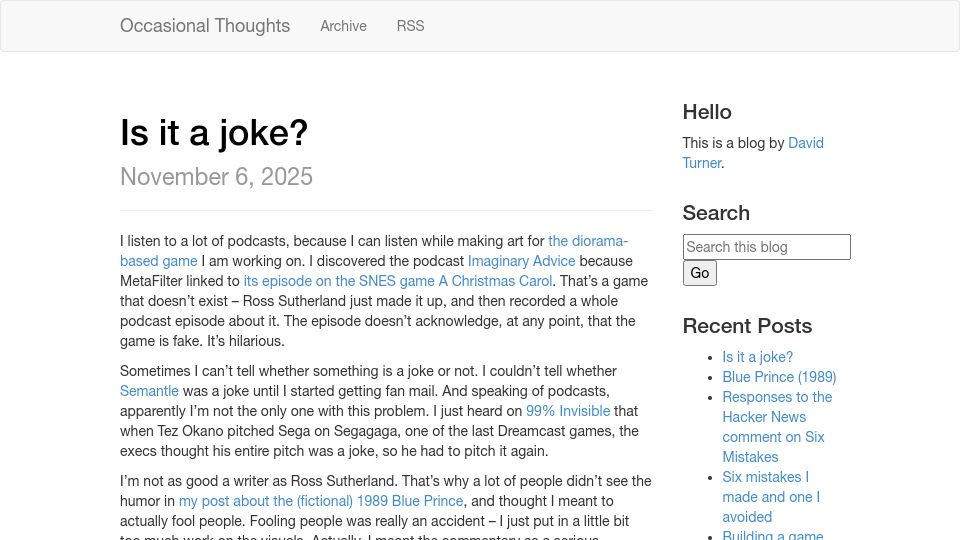
Task: Open the Occasional Thoughts home link
Action: click(204, 26)
